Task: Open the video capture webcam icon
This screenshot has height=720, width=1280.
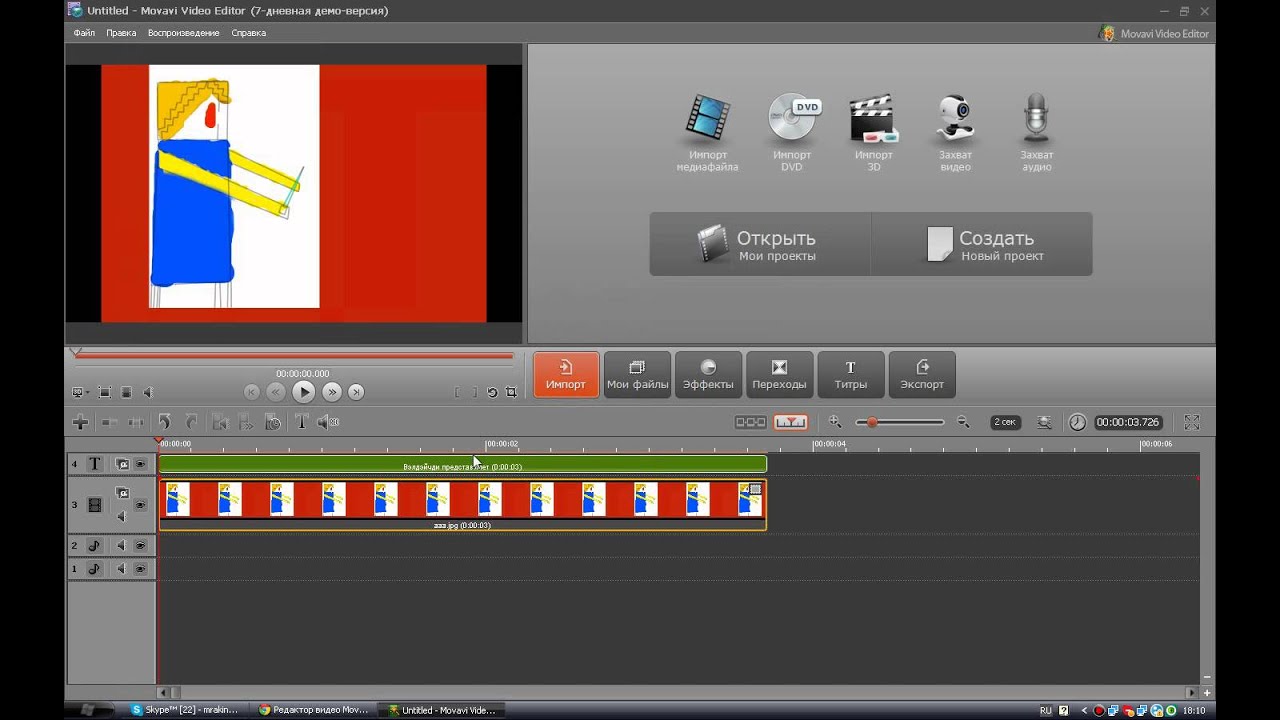Action: point(955,119)
